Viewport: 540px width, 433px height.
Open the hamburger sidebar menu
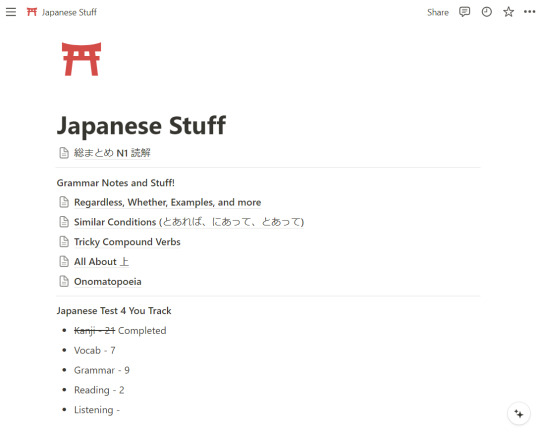tap(11, 12)
